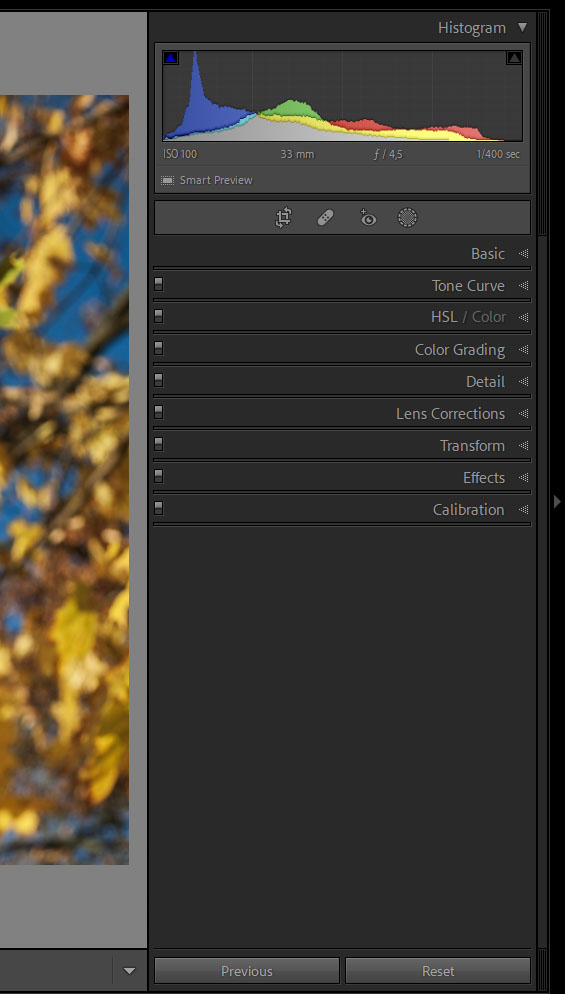
Task: Expand the Transform panel arrow
Action: (523, 446)
